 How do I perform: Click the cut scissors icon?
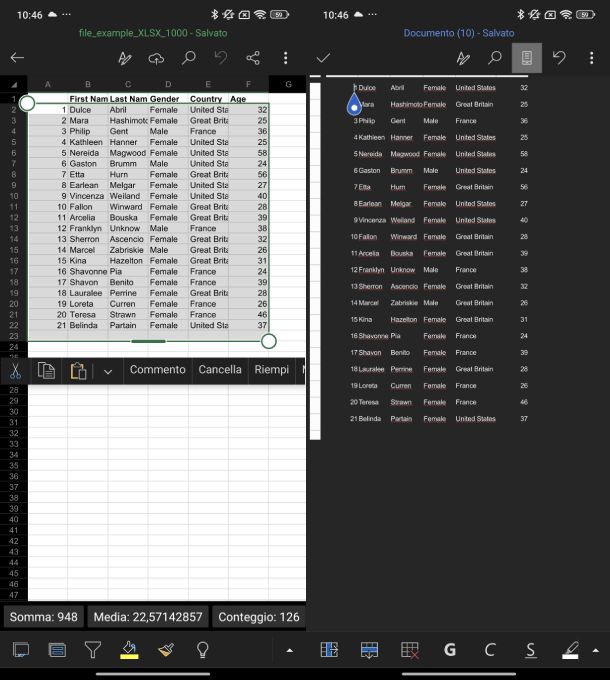pyautogui.click(x=16, y=370)
